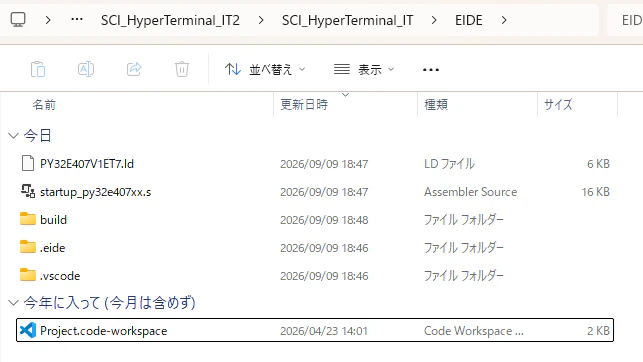The width and height of the screenshot is (643, 362).
Task: Click the LD ファイル type cell
Action: (449, 164)
